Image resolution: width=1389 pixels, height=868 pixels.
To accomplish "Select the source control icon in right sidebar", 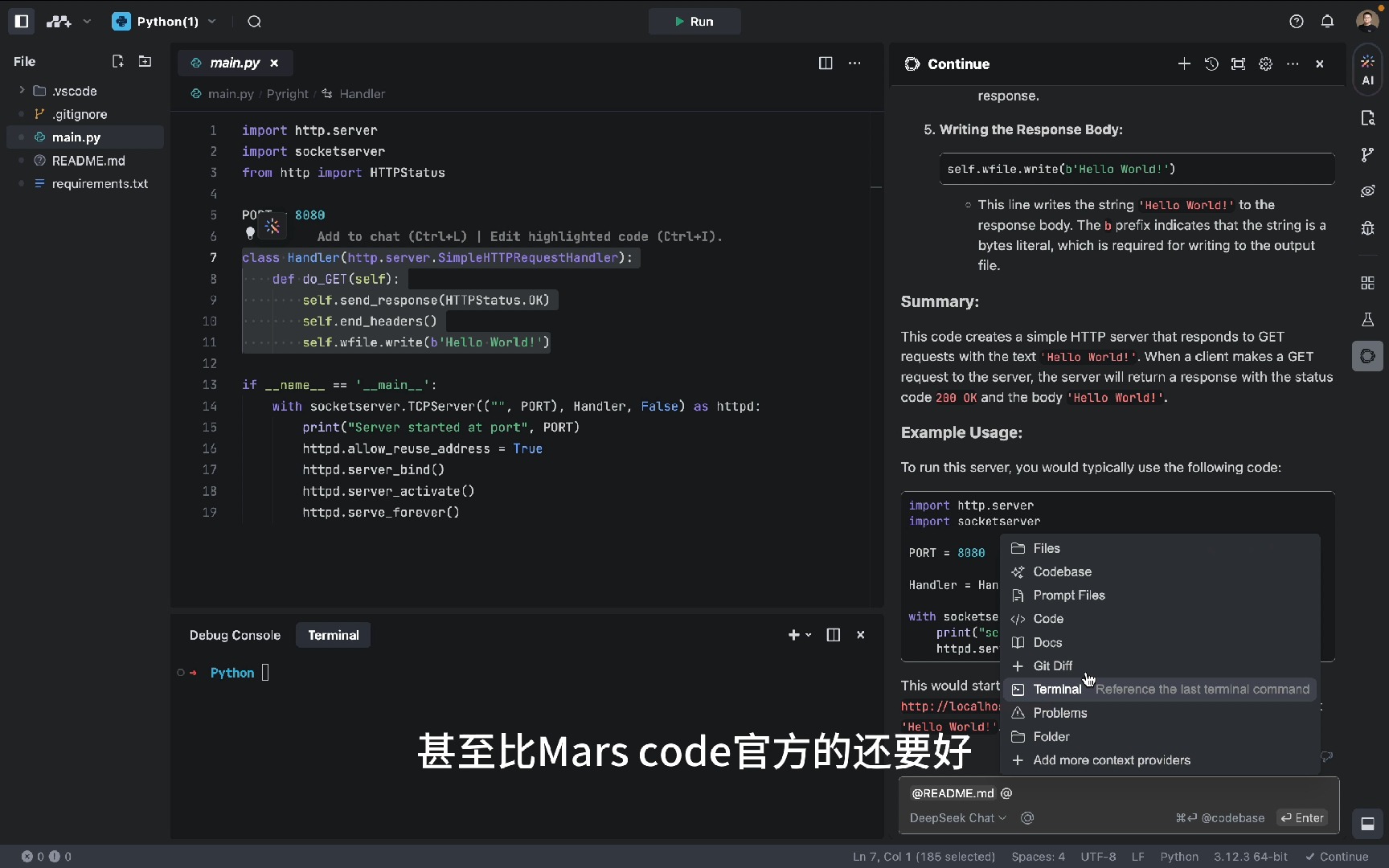I will coord(1367,154).
